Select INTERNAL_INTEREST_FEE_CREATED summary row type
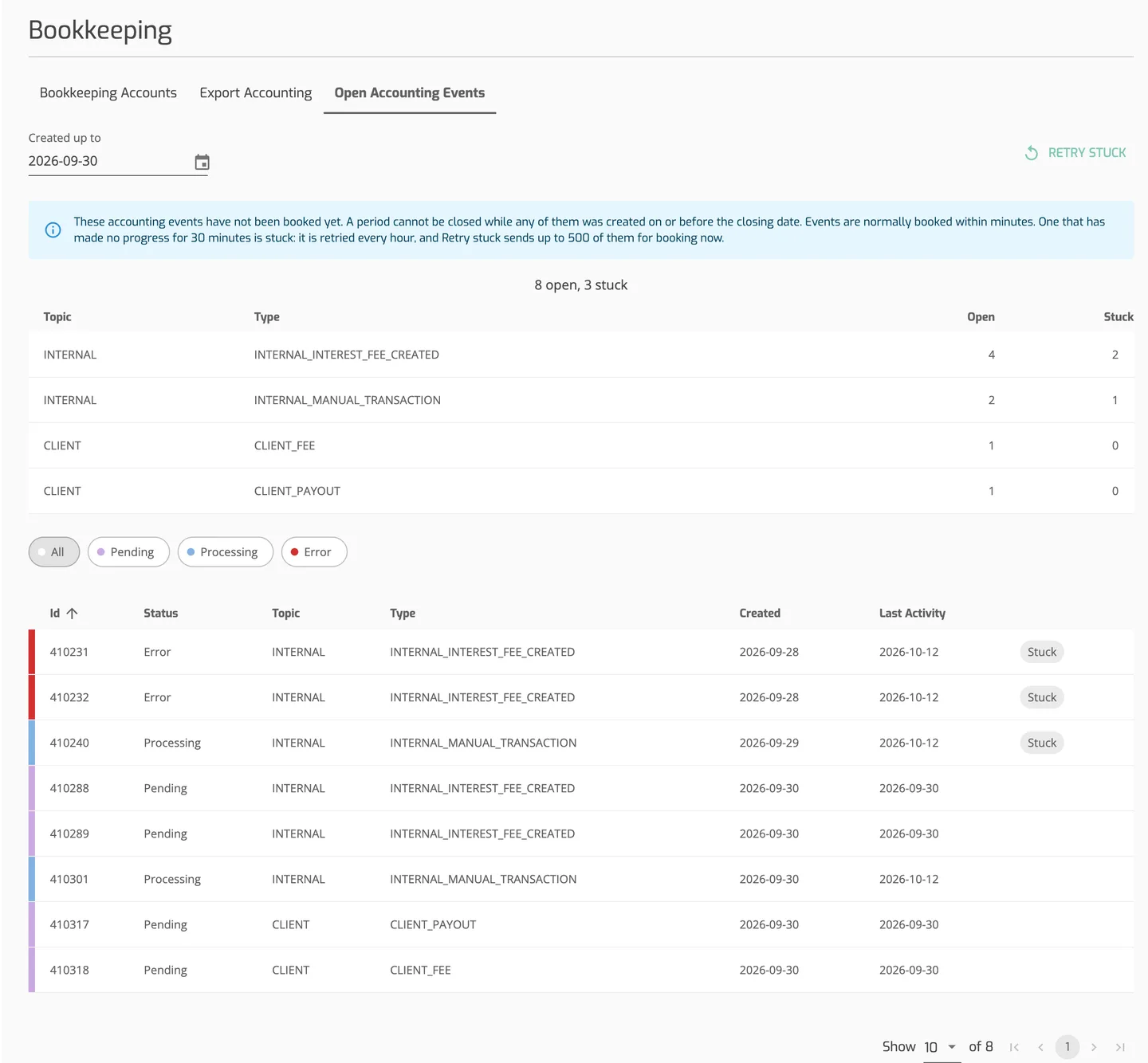1148x1063 pixels. coord(347,355)
